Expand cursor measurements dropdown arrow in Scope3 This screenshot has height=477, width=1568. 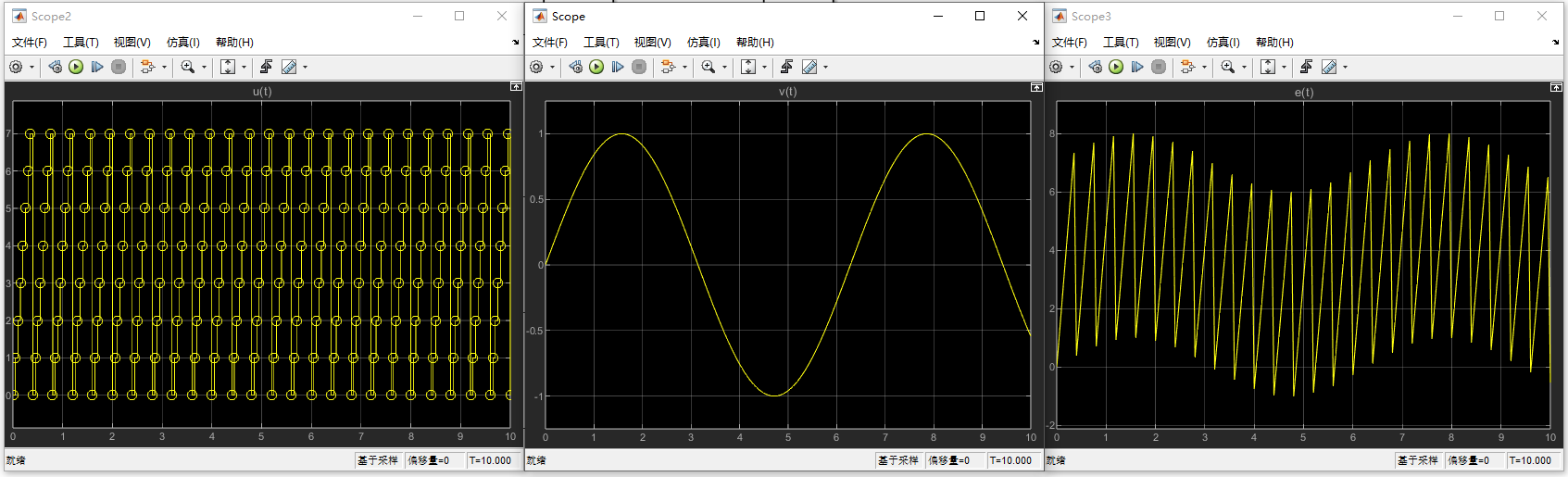tap(1346, 67)
